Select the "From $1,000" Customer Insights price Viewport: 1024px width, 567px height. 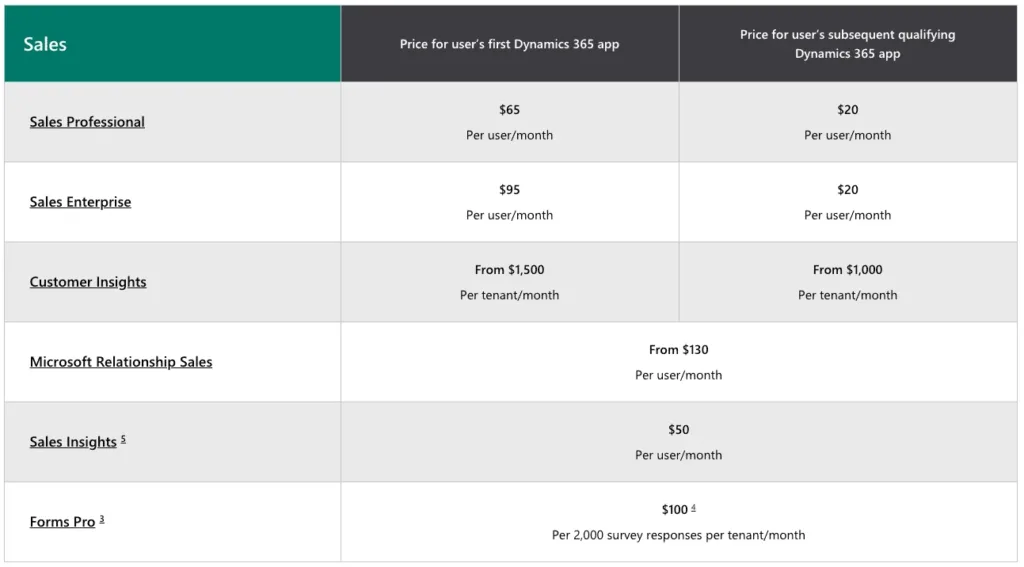[x=847, y=270]
